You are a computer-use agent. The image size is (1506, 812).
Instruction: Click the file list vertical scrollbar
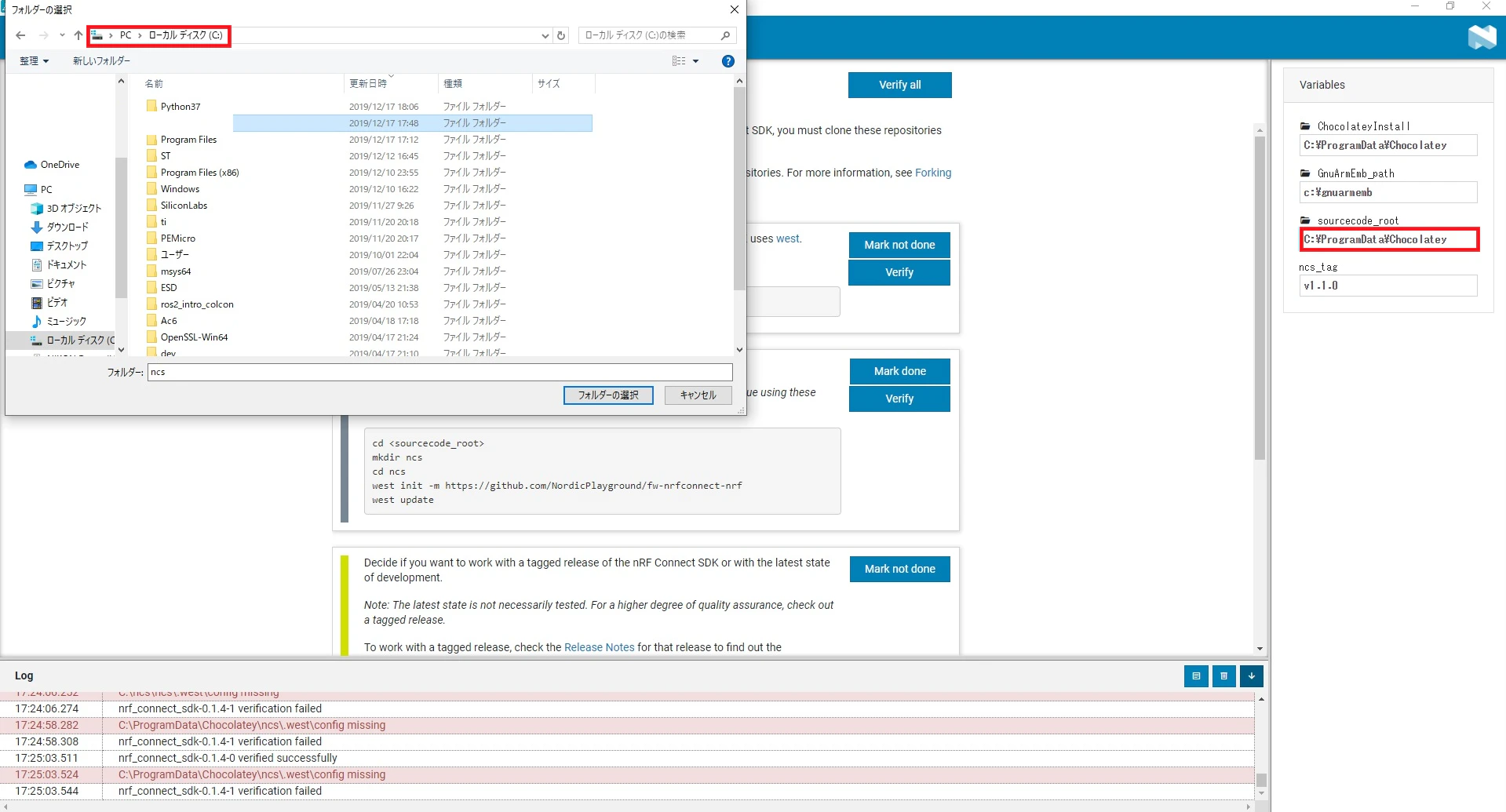(x=739, y=216)
